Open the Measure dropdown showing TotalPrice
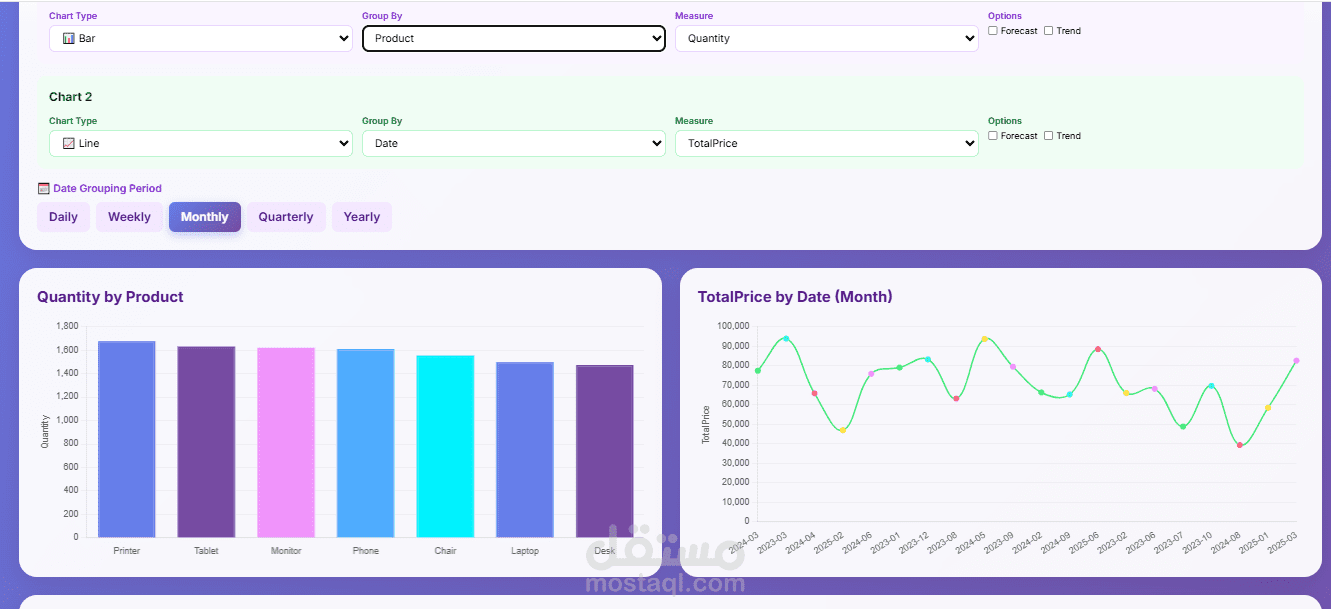 826,142
